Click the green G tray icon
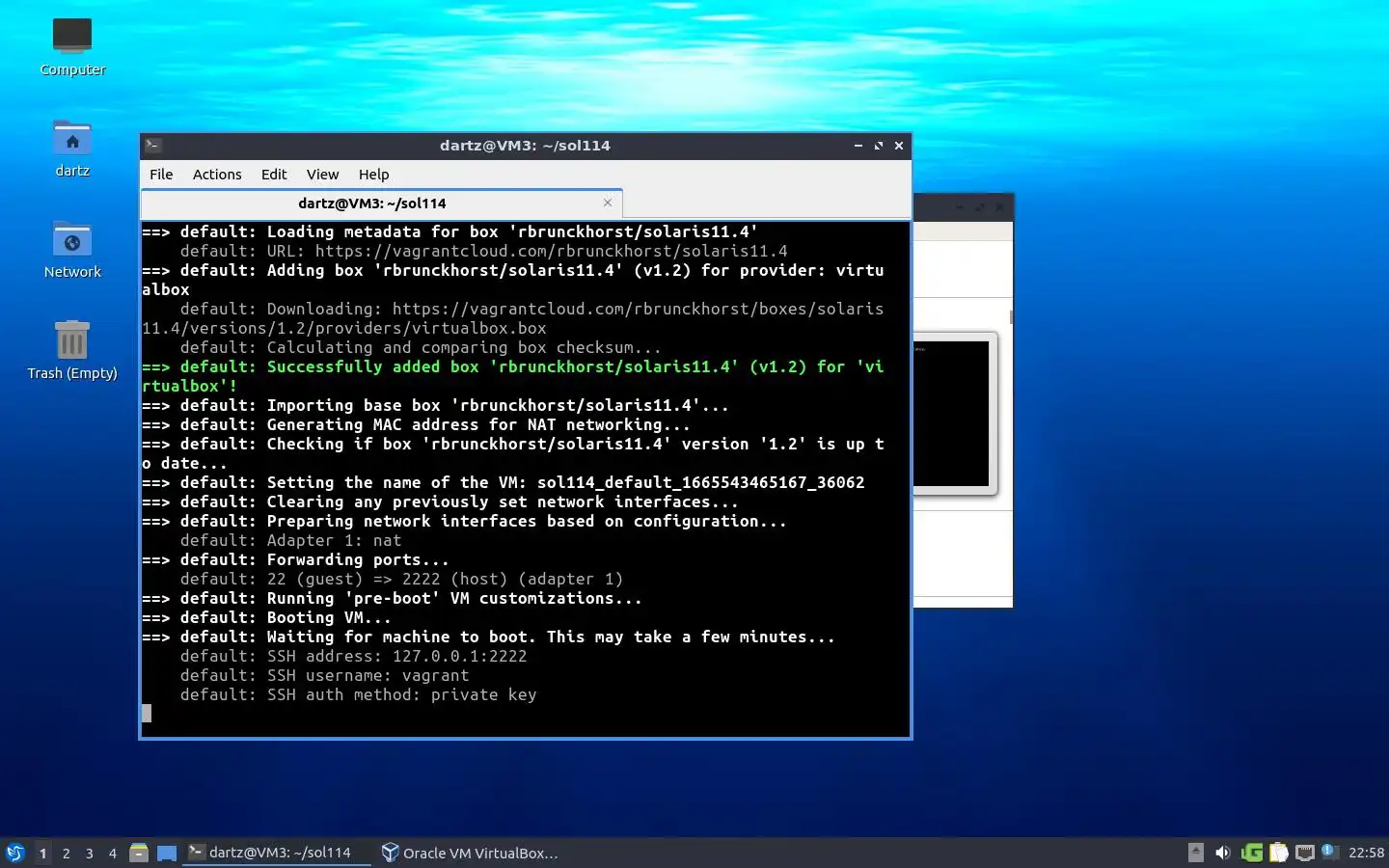This screenshot has width=1389, height=868. tap(1252, 853)
